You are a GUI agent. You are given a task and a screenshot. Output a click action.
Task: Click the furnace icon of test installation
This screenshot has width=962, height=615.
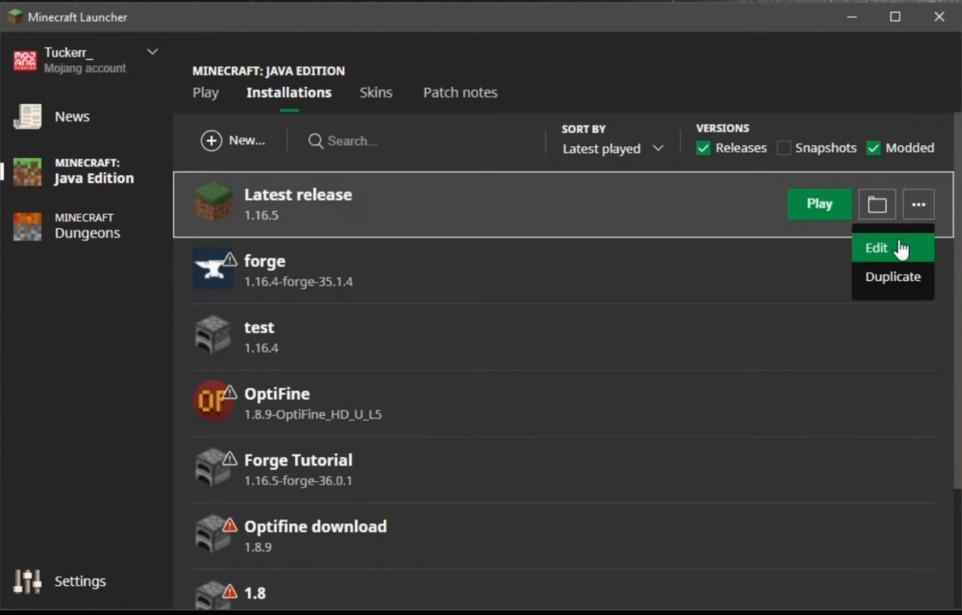point(212,335)
